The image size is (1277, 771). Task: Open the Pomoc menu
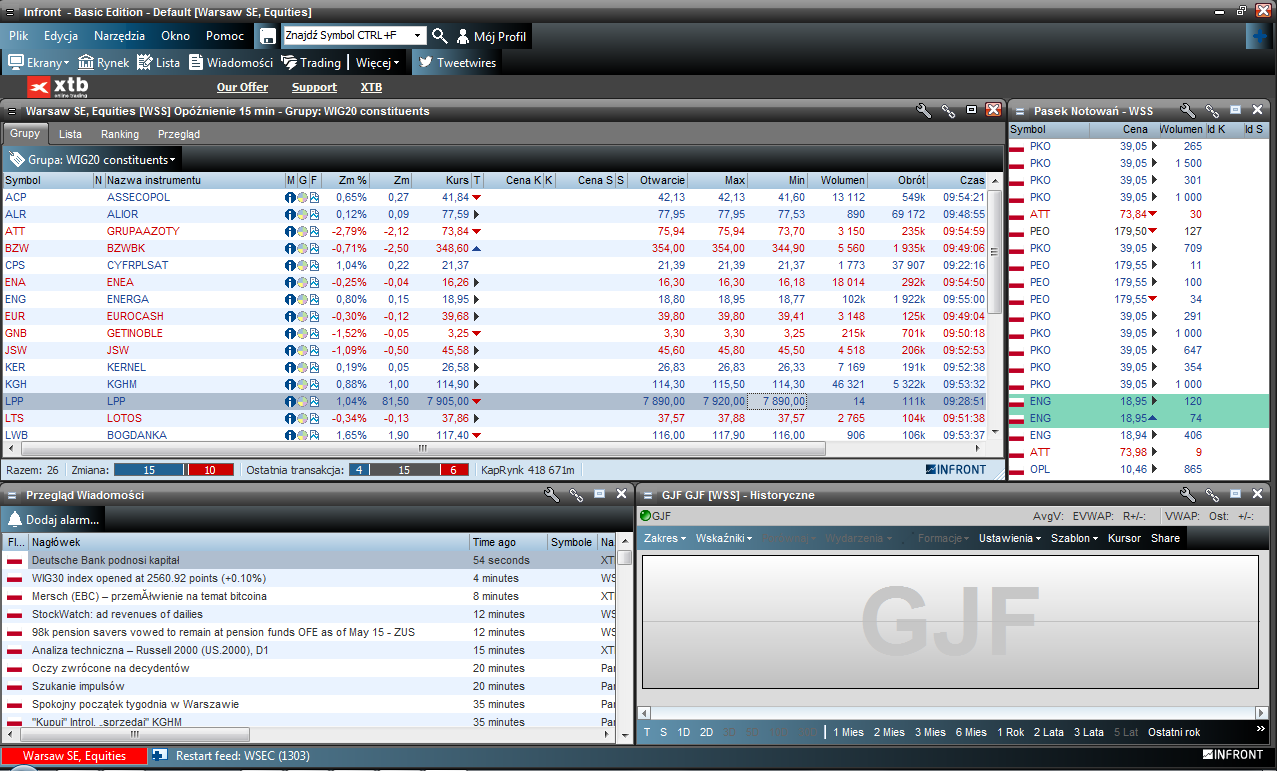[225, 36]
